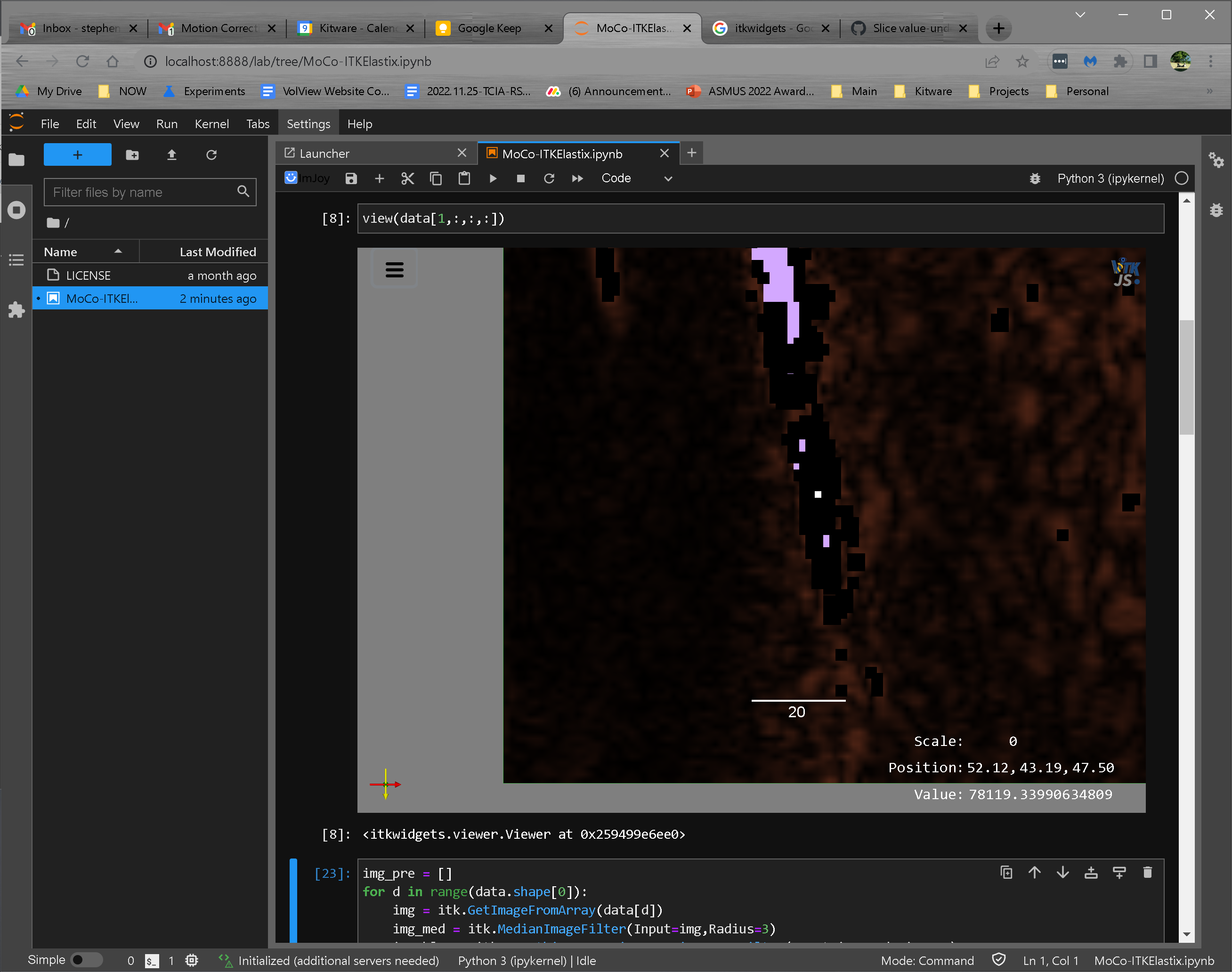Restart the kernel with circular arrow icon

549,178
